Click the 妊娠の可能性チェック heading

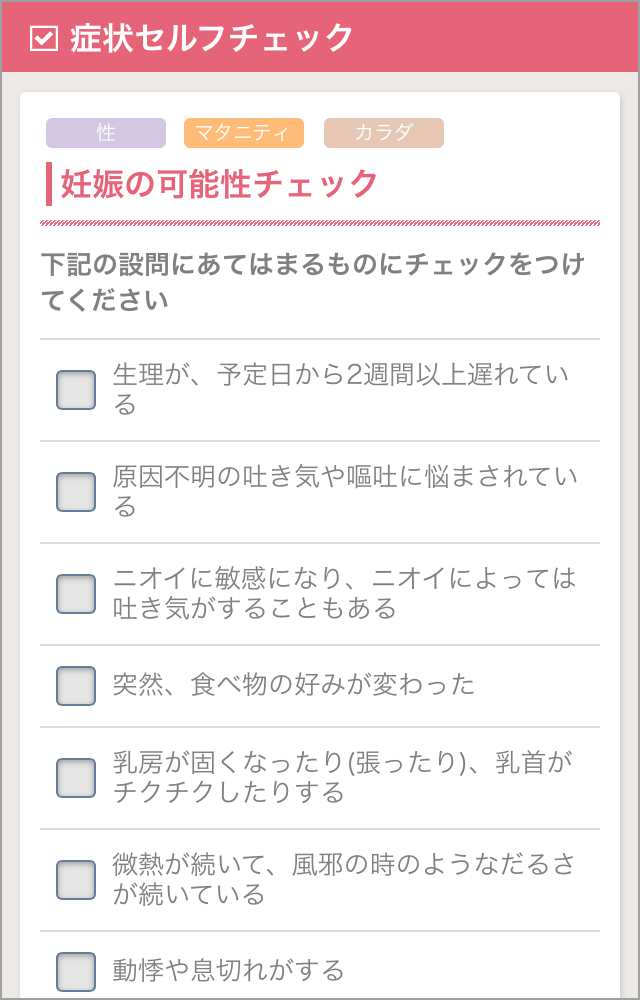220,184
